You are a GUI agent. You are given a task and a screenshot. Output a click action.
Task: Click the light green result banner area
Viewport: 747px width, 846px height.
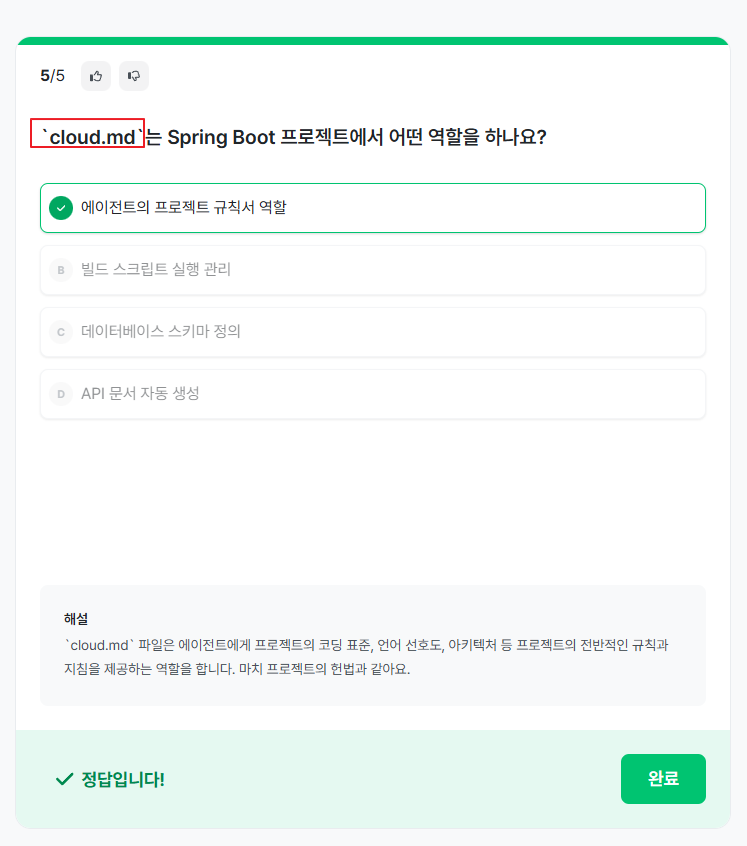(373, 779)
